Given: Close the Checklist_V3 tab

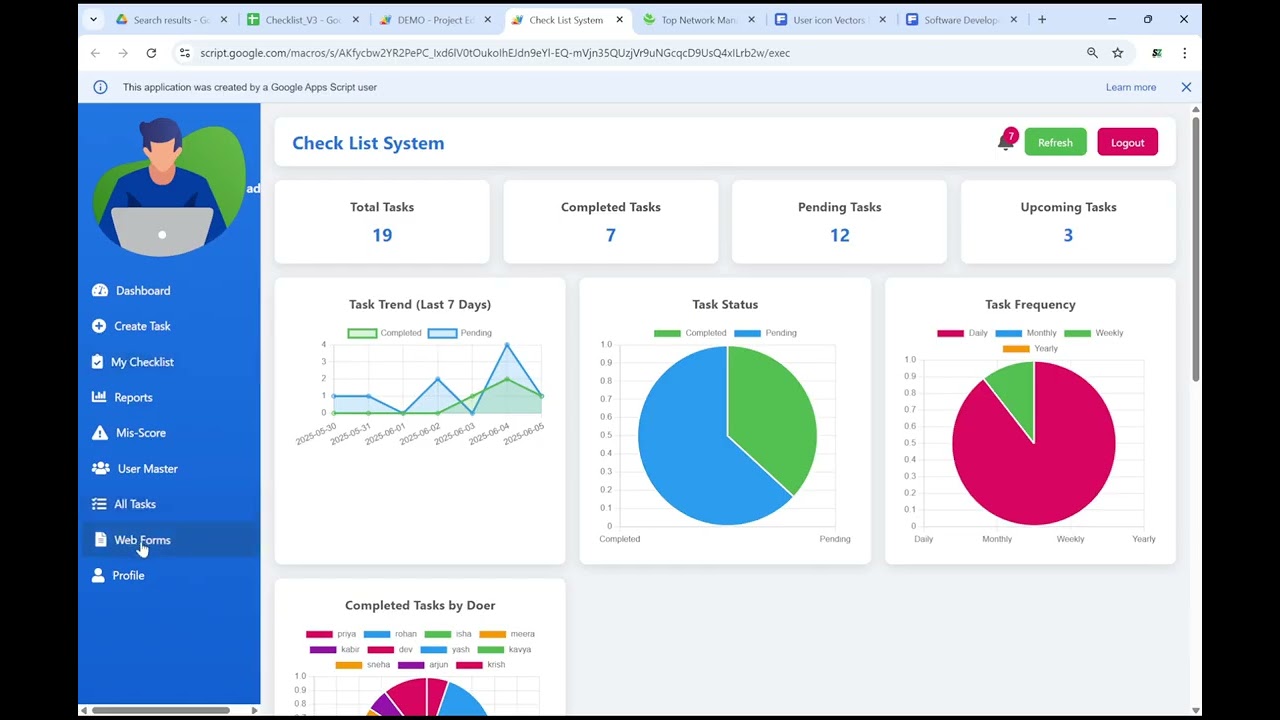Looking at the screenshot, I should 356,20.
